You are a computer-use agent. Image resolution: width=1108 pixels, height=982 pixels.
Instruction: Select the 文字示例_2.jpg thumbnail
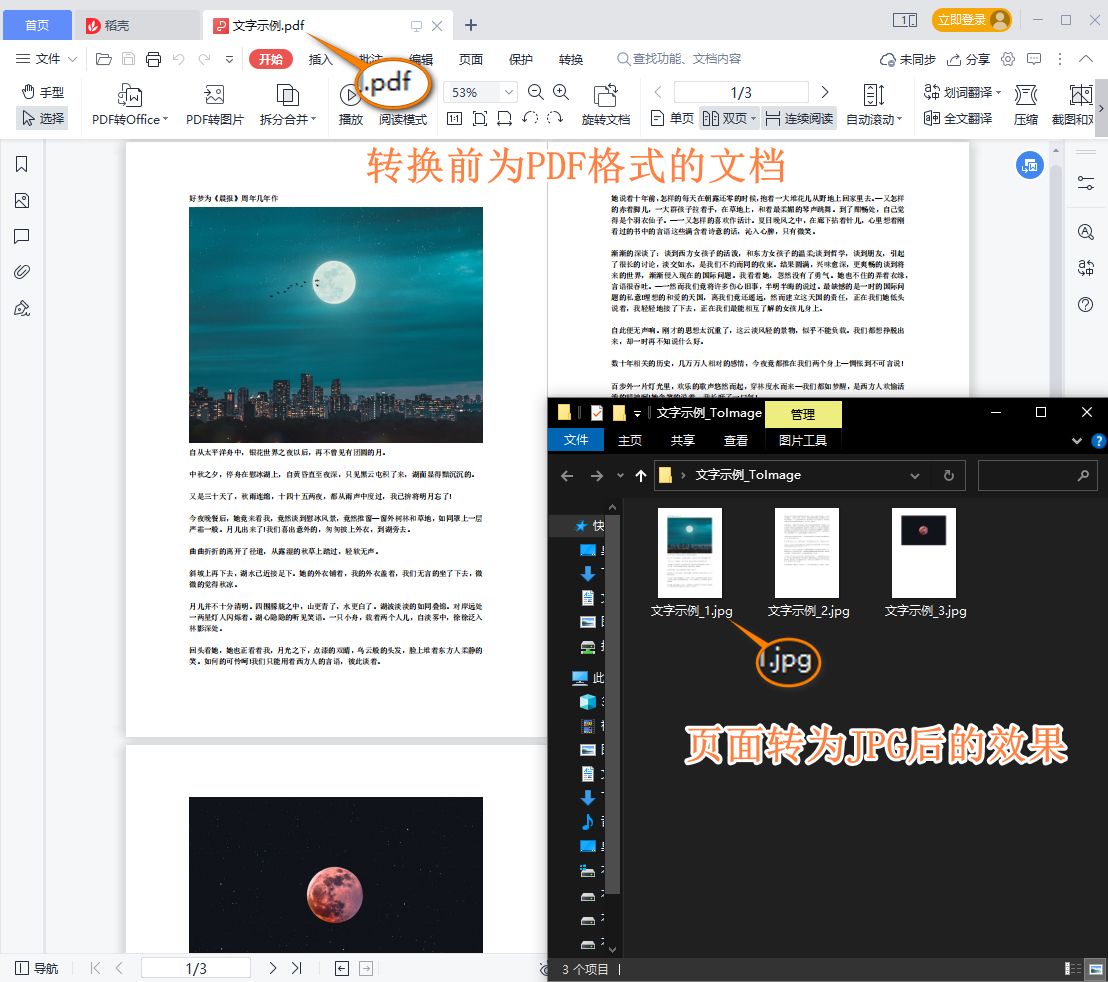click(806, 552)
